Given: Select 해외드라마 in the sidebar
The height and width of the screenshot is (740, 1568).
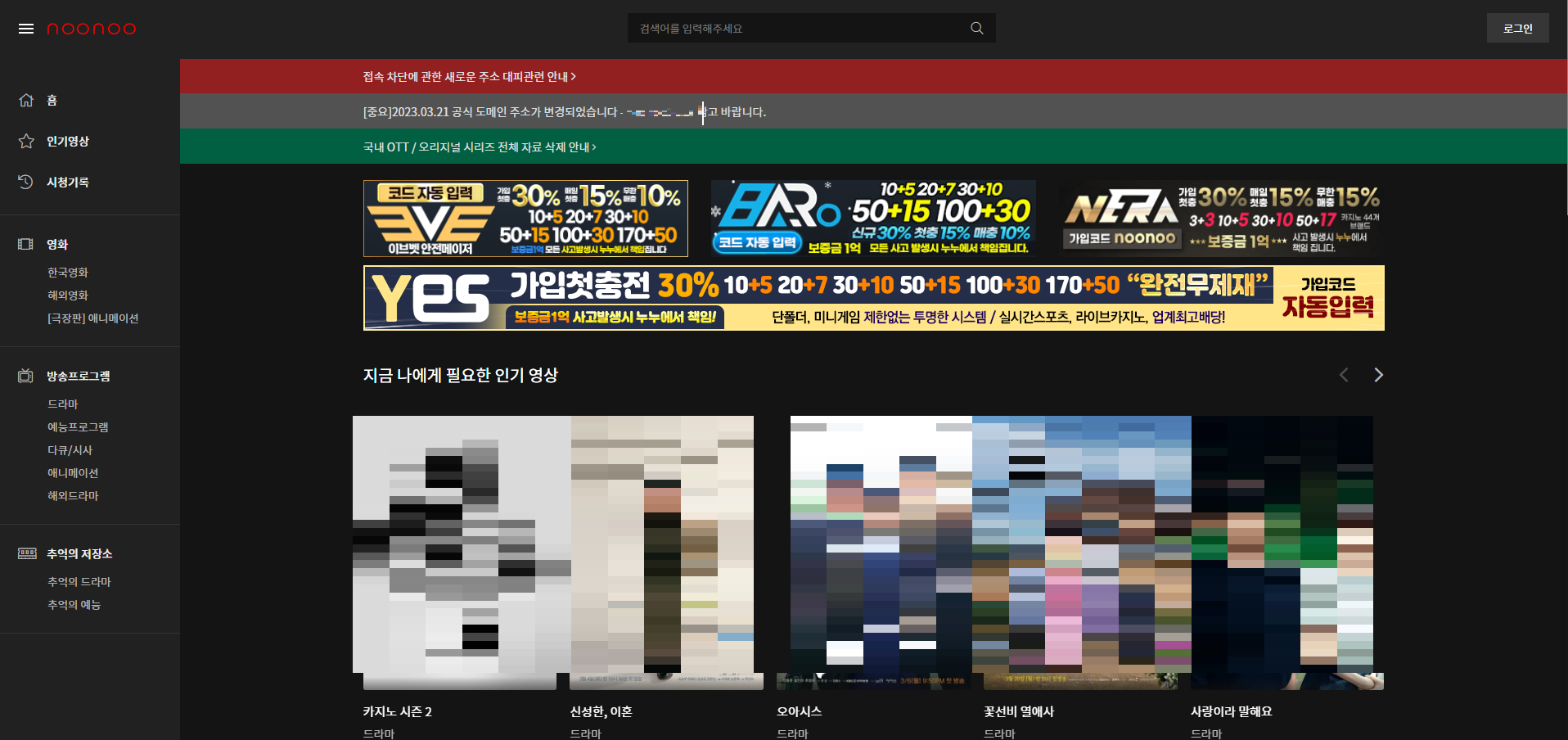Looking at the screenshot, I should pyautogui.click(x=72, y=495).
